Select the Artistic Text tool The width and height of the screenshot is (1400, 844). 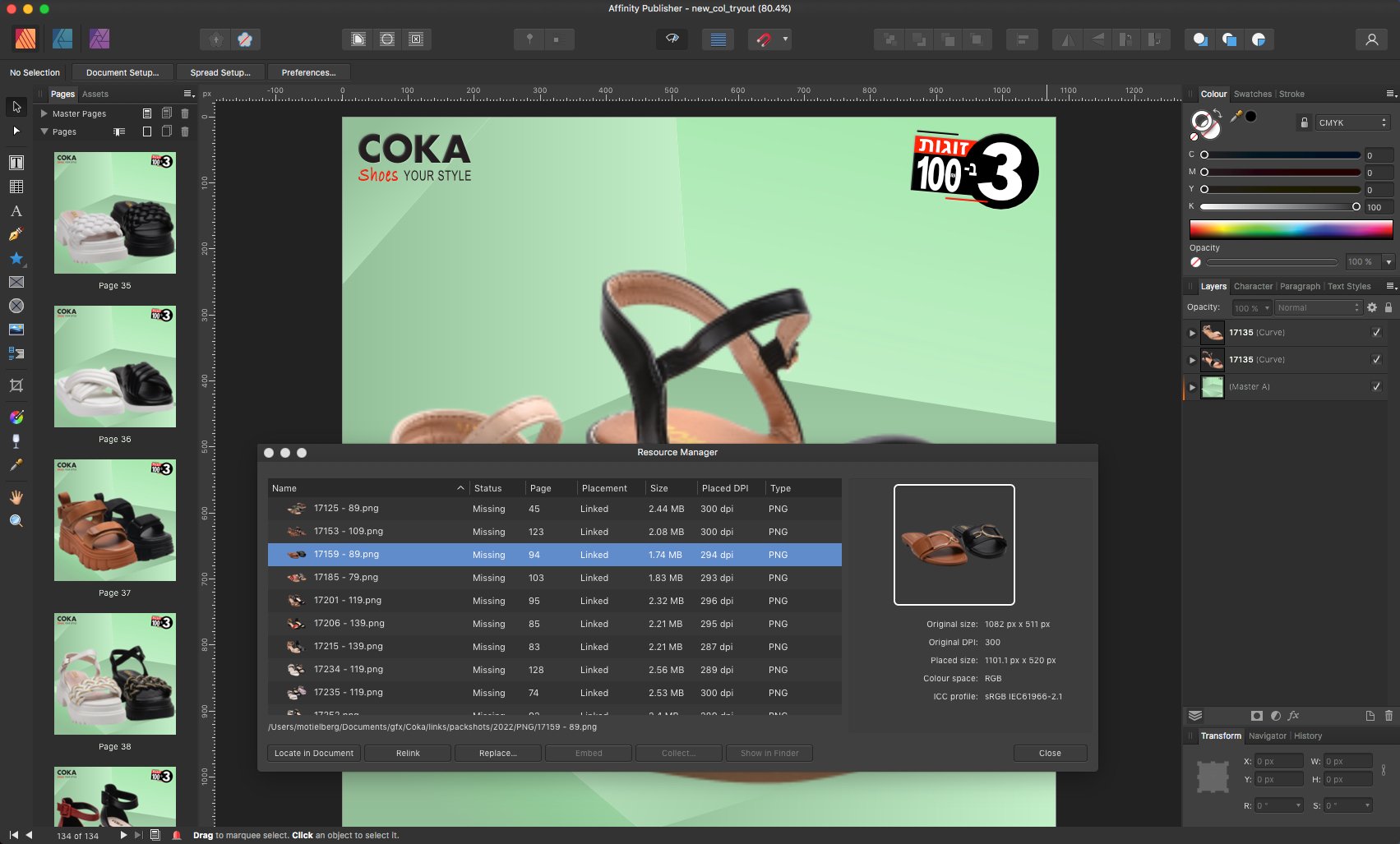pyautogui.click(x=16, y=211)
